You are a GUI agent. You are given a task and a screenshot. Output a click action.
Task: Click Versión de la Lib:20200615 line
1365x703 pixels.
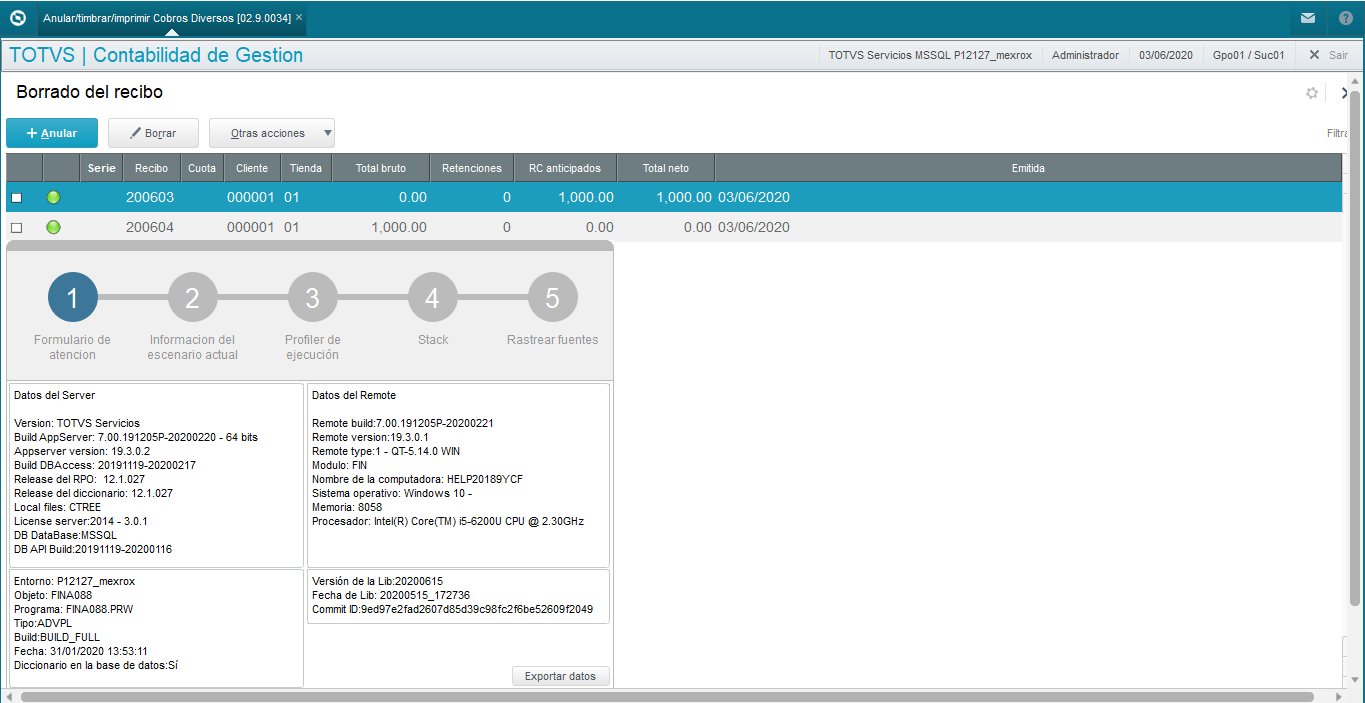click(x=377, y=581)
